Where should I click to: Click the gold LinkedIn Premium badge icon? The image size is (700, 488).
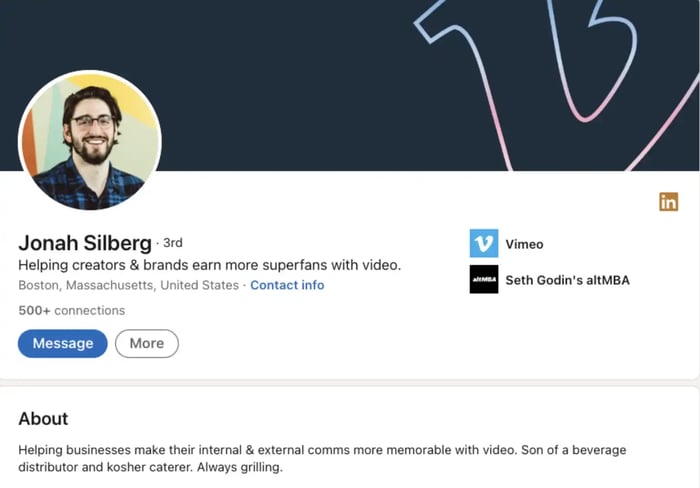(668, 202)
